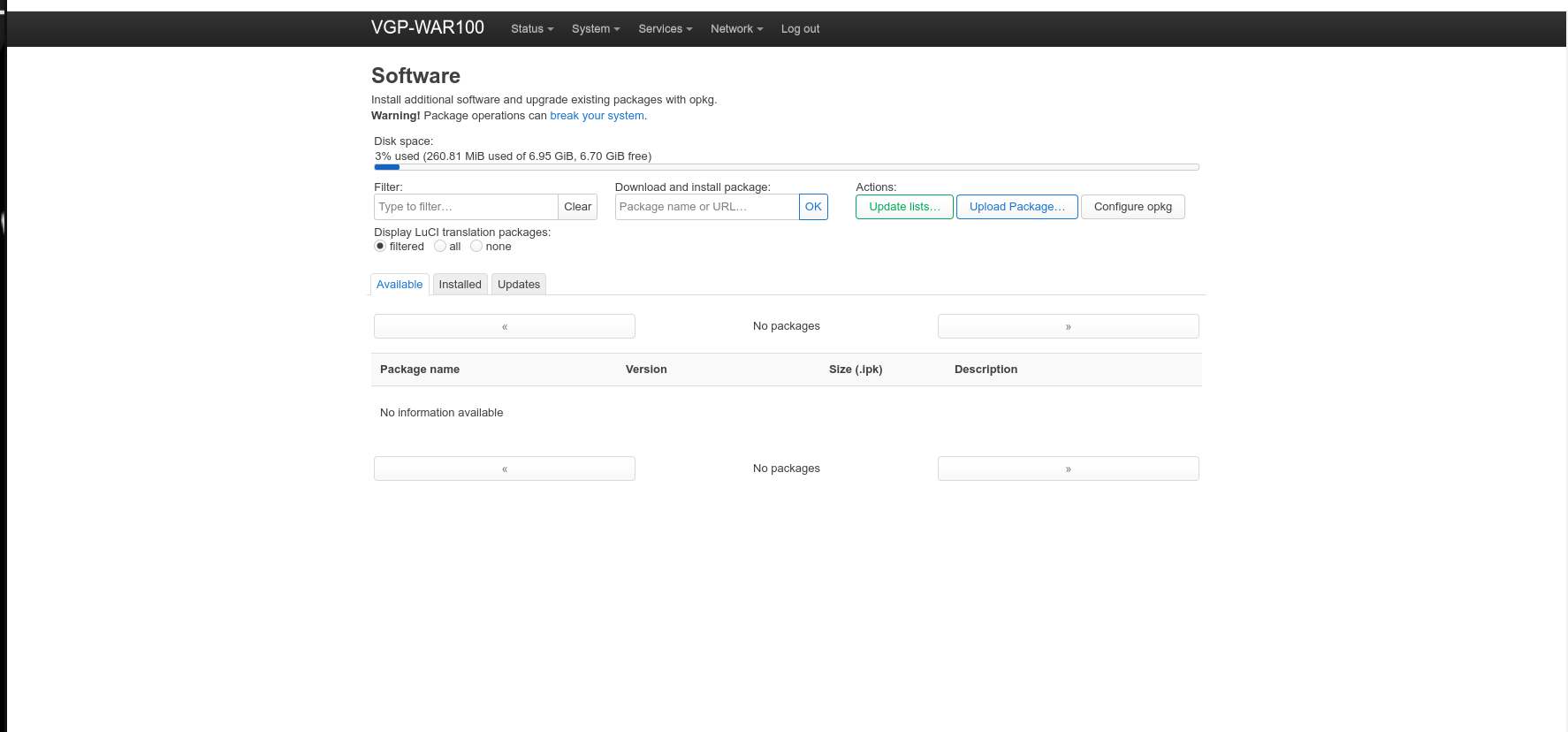
Task: Click the disk space usage bar
Action: 786,167
